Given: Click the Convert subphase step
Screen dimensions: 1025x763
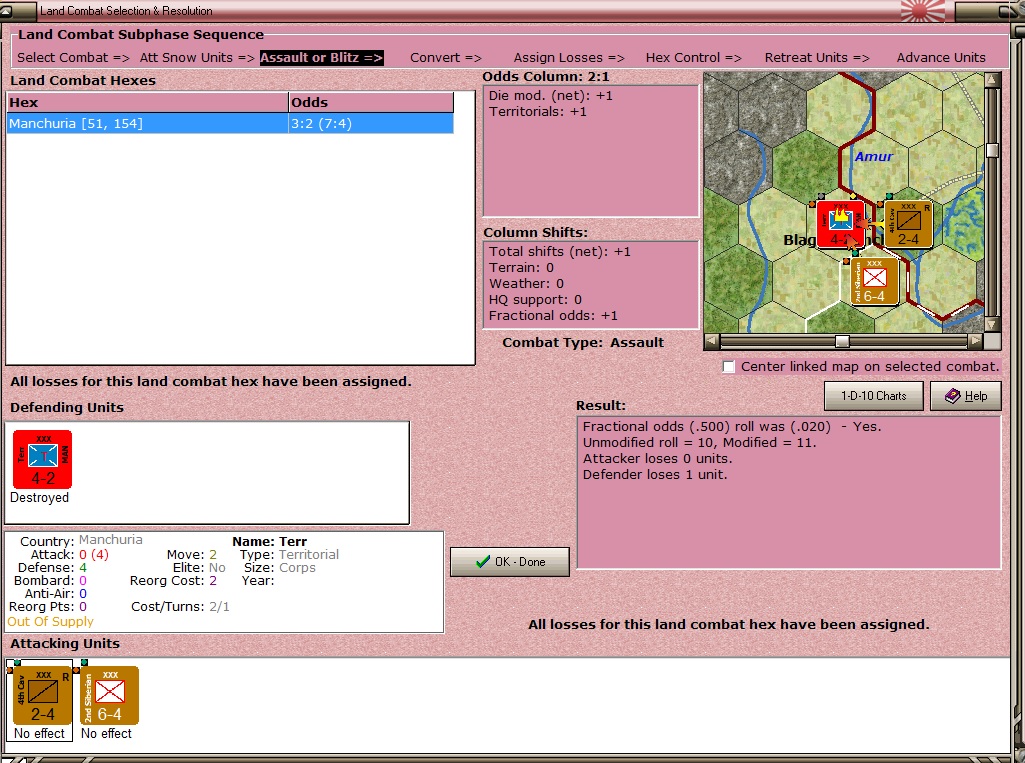Looking at the screenshot, I should (x=446, y=58).
